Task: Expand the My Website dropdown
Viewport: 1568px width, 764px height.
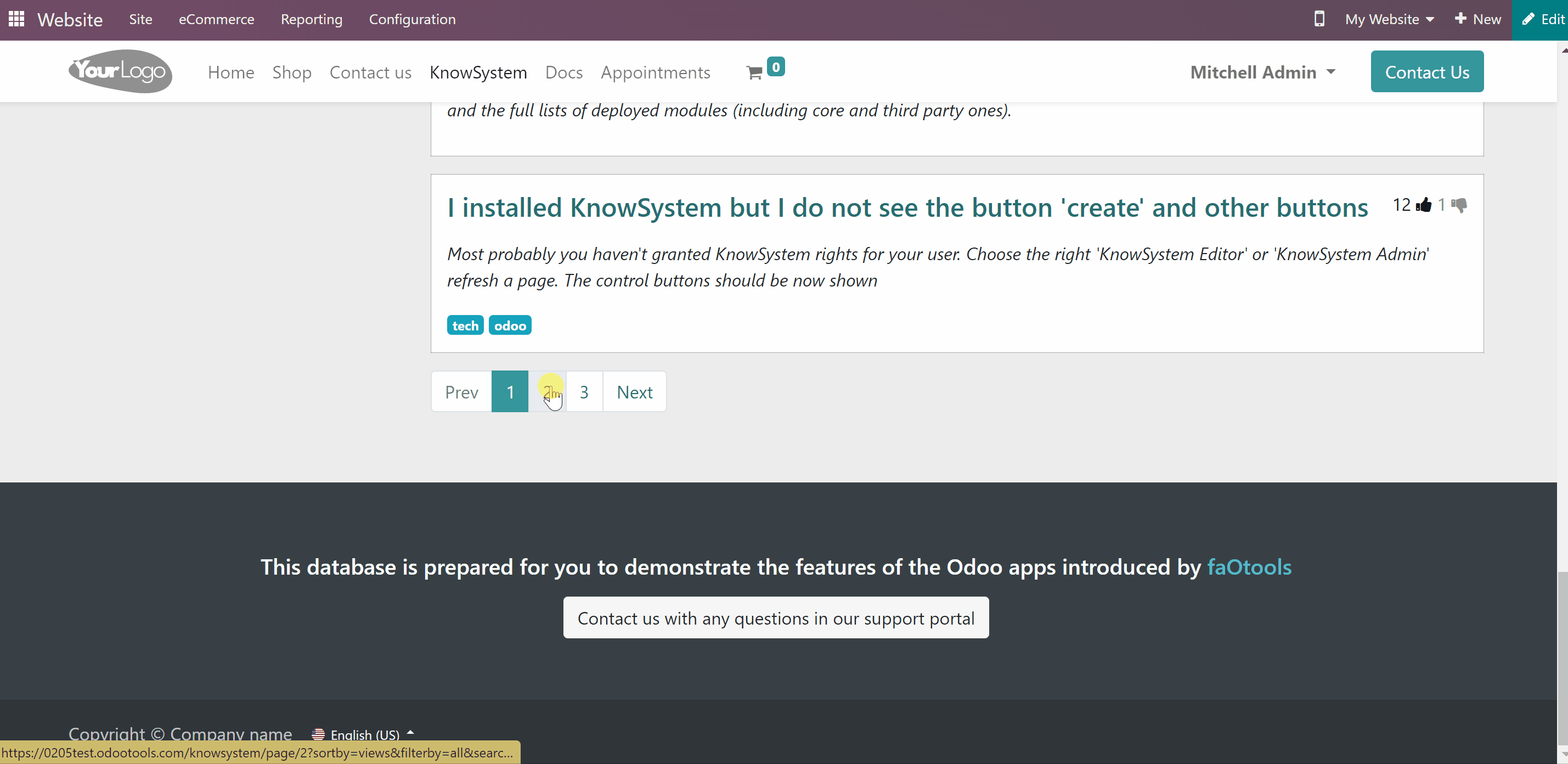Action: click(1390, 19)
